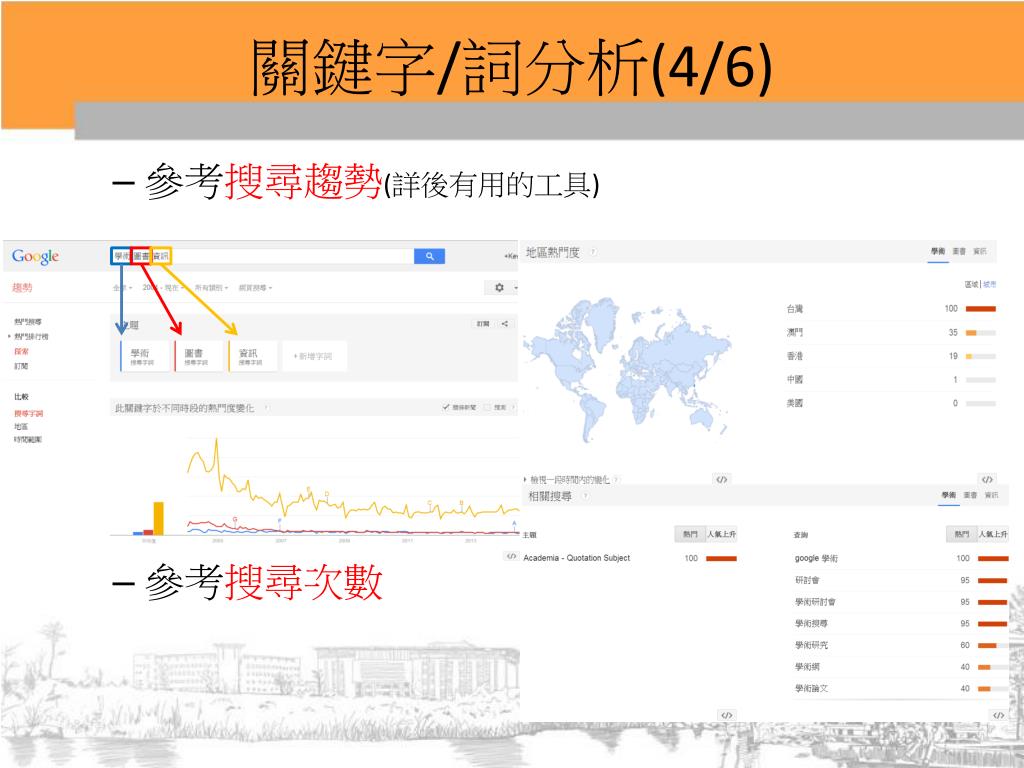Select 時間範圍 comparison in sidebar
The height and width of the screenshot is (768, 1024).
tap(28, 440)
